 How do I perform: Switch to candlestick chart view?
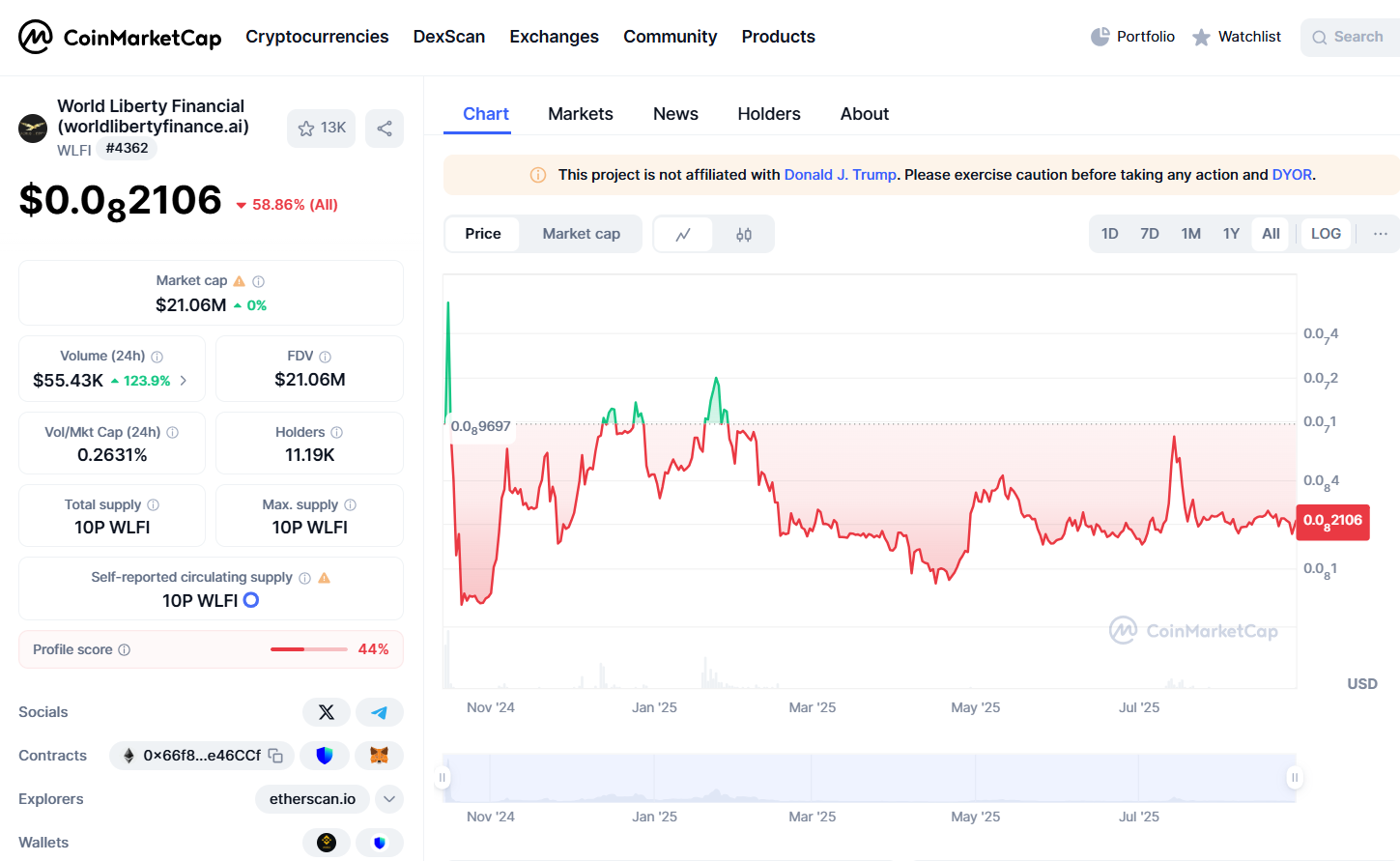click(x=744, y=234)
